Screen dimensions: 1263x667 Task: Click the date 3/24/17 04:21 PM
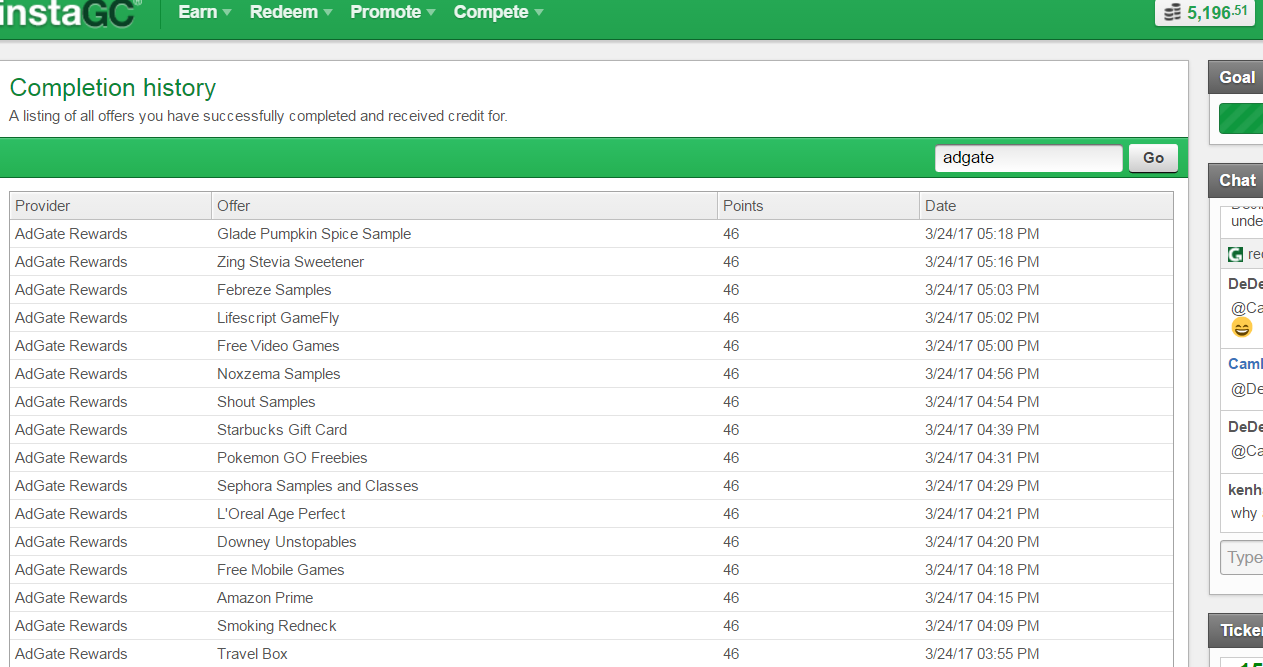(982, 514)
